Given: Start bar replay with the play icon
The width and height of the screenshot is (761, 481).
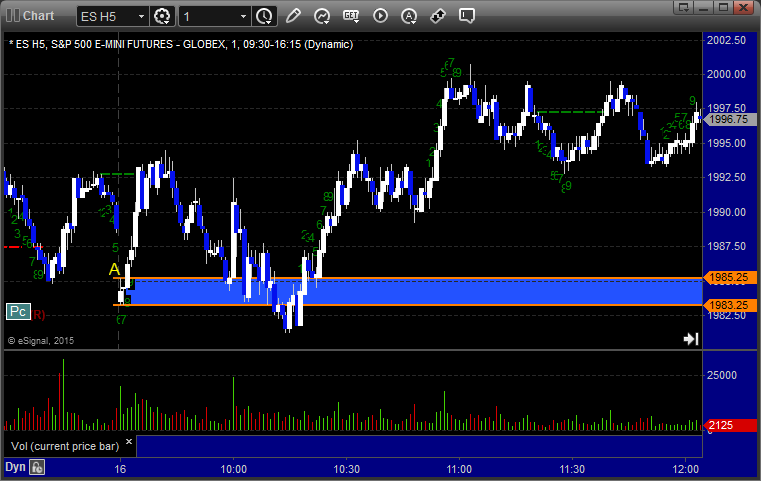Looking at the screenshot, I should (380, 16).
